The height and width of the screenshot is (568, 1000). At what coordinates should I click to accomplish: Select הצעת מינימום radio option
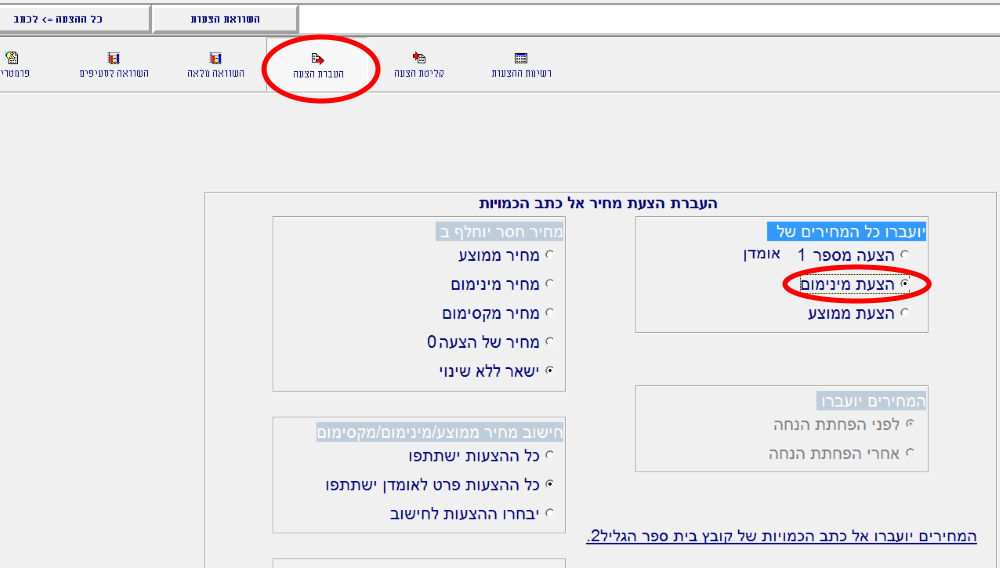[906, 285]
